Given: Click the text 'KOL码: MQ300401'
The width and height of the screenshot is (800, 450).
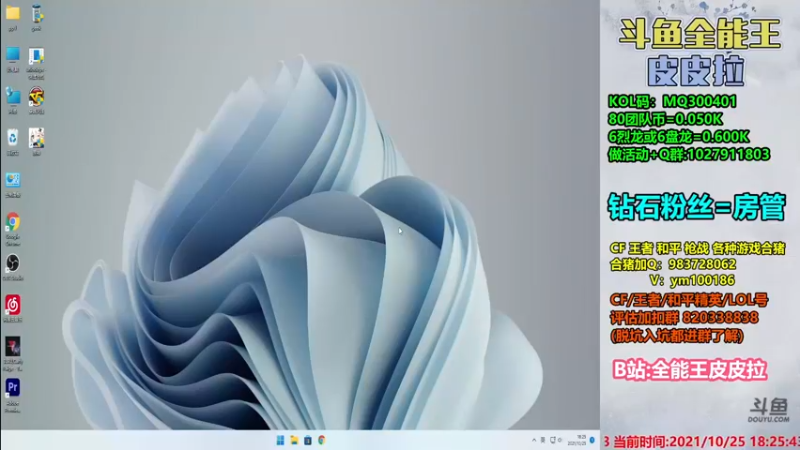Looking at the screenshot, I should (672, 102).
